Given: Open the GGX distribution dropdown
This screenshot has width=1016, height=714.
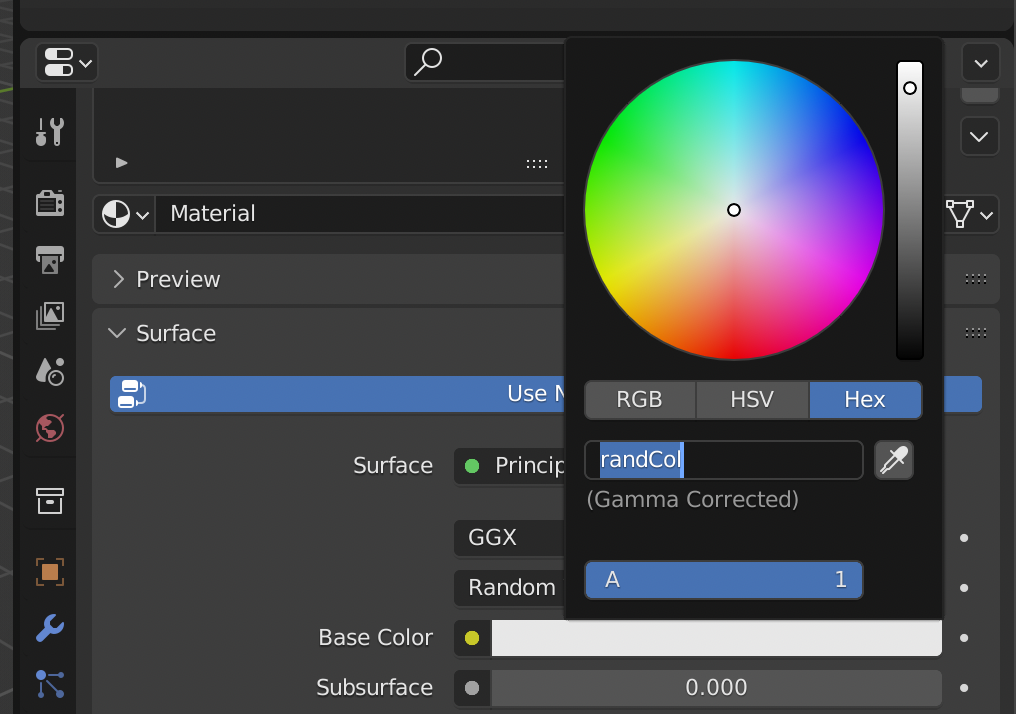Looking at the screenshot, I should tap(510, 537).
